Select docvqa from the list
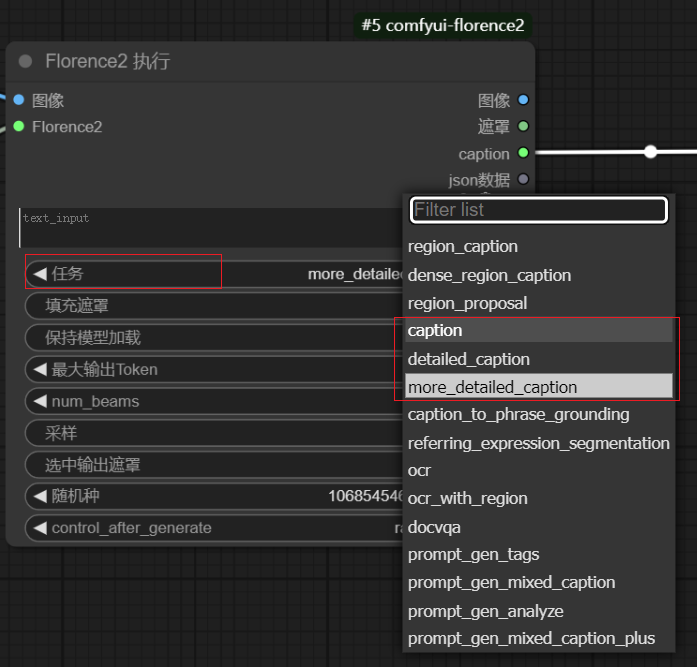 (539, 527)
